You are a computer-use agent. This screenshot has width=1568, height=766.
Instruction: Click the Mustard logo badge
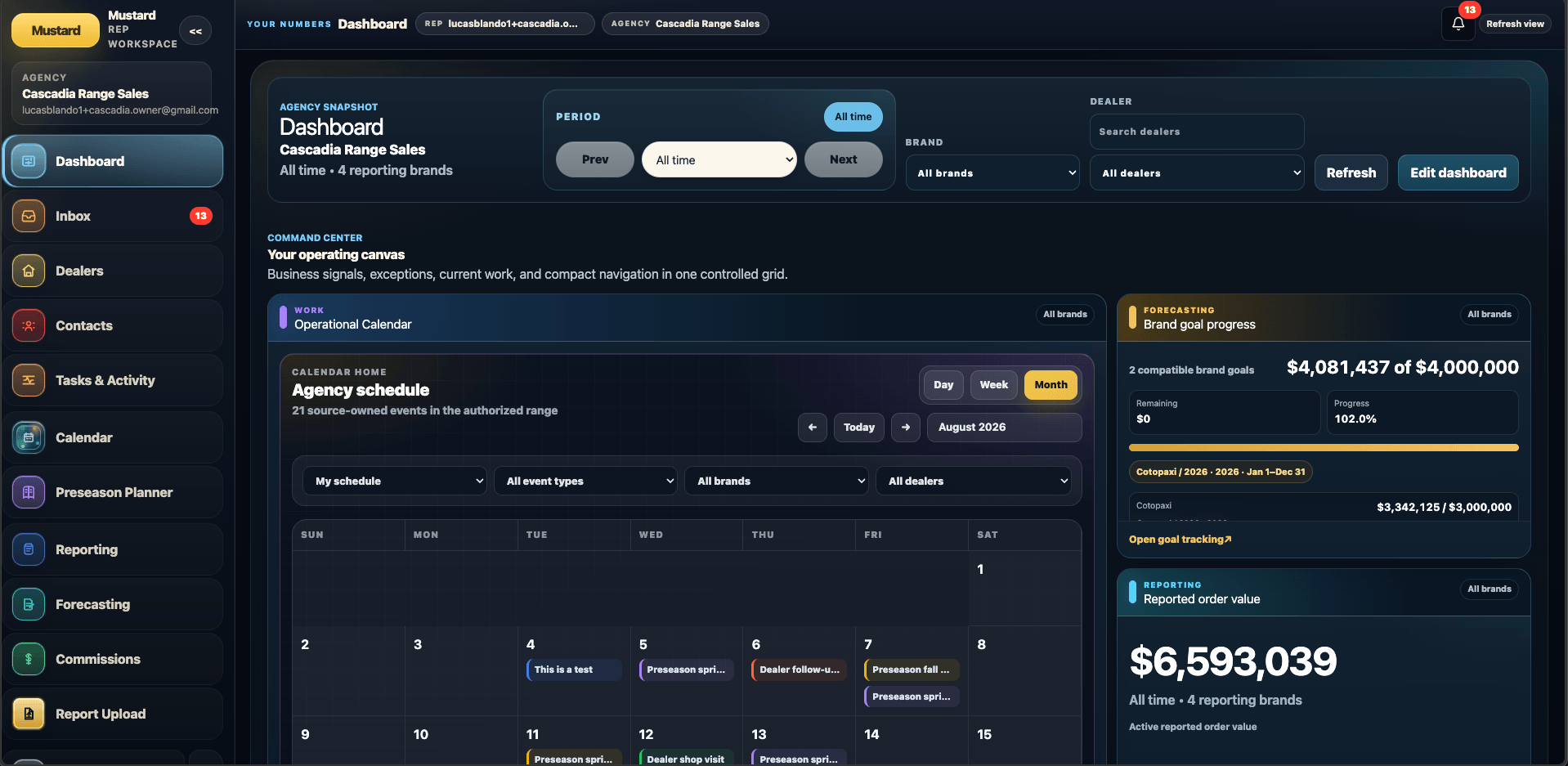pos(56,31)
